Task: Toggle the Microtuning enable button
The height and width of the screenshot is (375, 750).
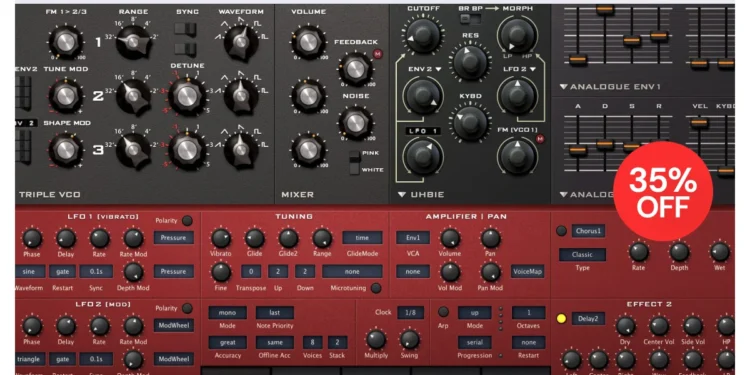Action: (376, 288)
